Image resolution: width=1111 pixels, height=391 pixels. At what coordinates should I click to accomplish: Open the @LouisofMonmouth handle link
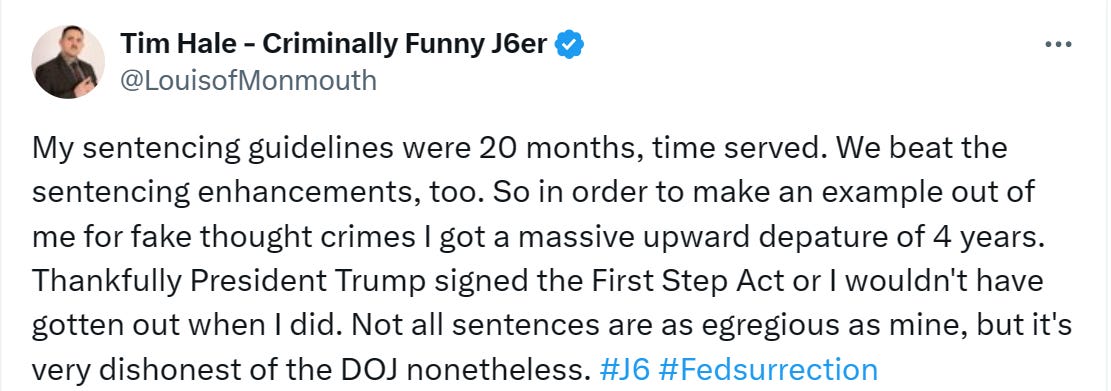248,81
